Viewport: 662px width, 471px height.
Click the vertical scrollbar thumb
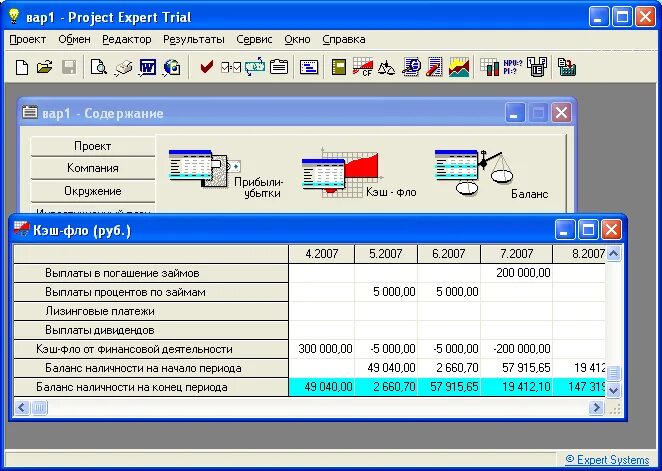coord(613,373)
